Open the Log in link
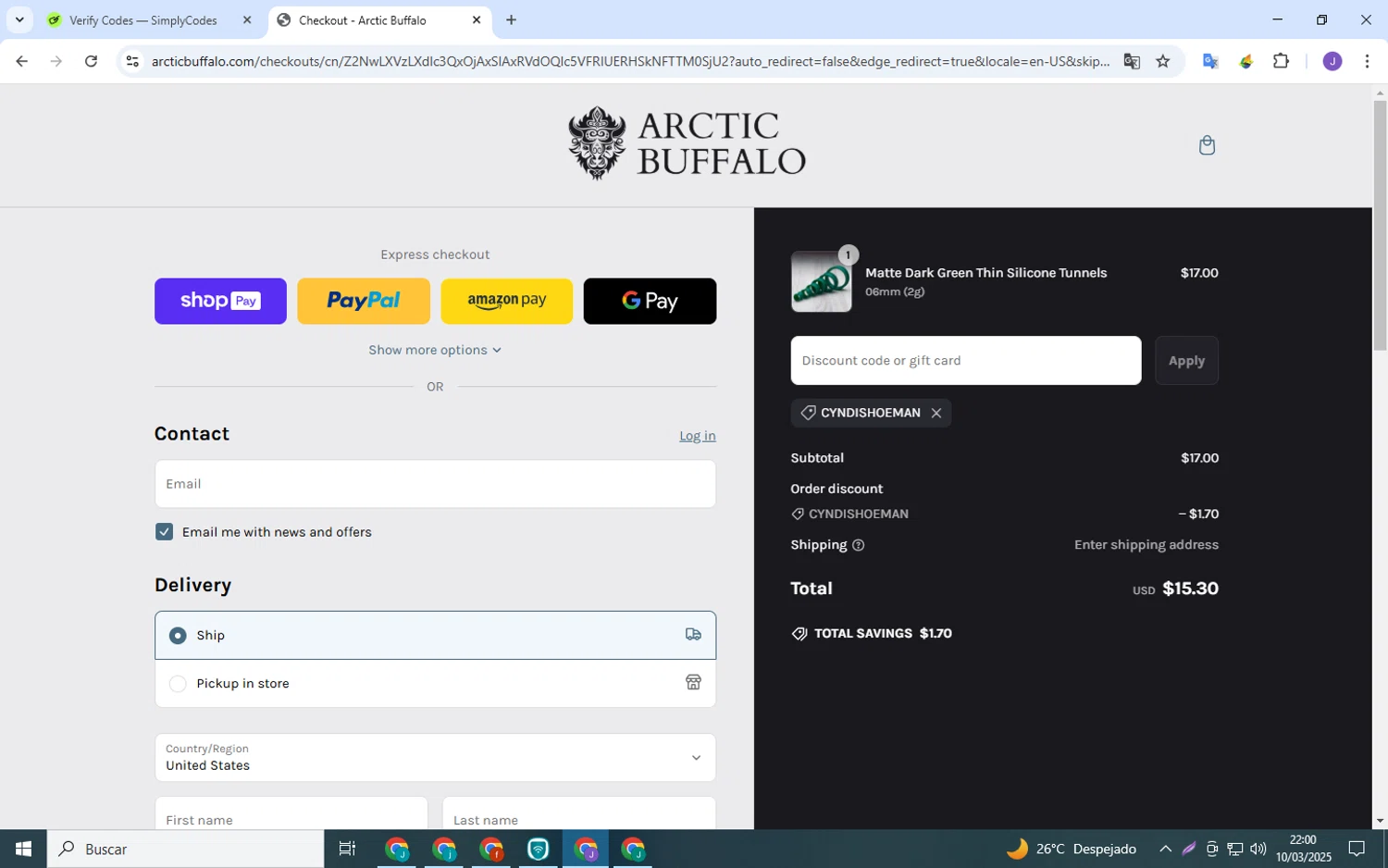The image size is (1388, 868). pyautogui.click(x=698, y=436)
